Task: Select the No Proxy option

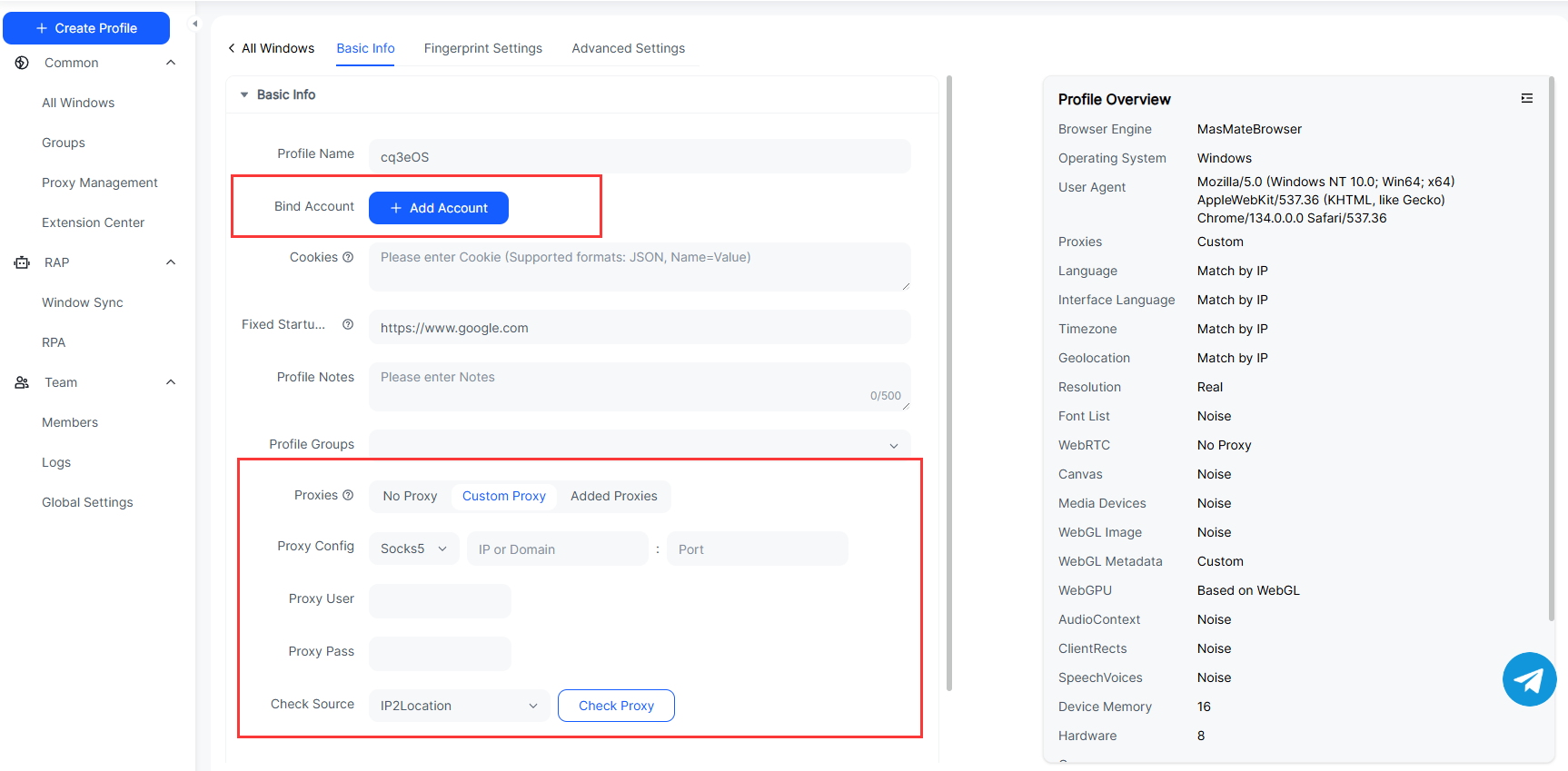Action: tap(410, 496)
